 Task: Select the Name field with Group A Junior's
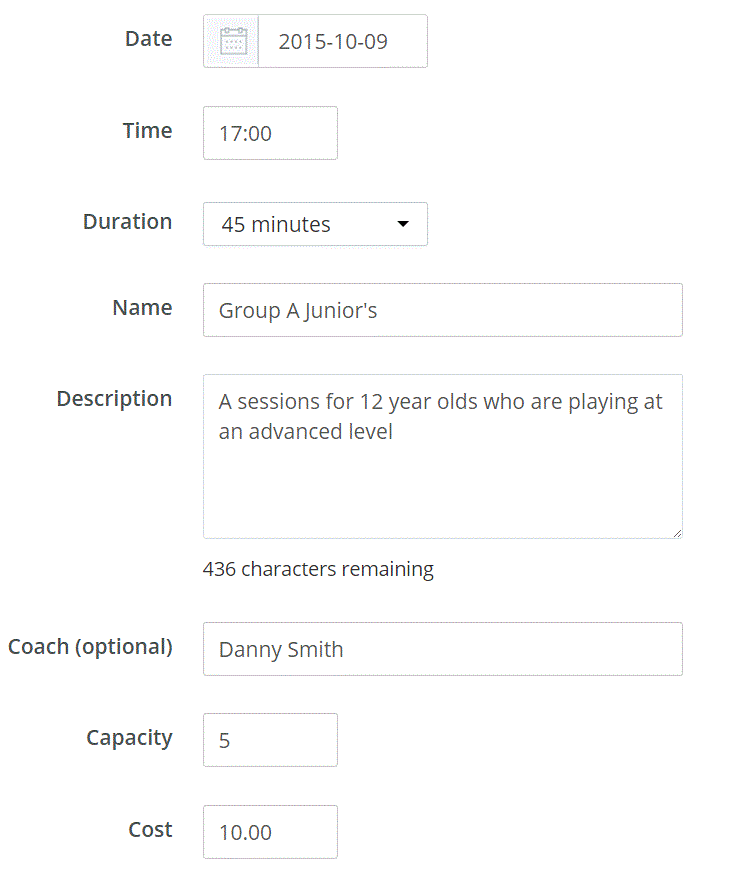(x=442, y=310)
